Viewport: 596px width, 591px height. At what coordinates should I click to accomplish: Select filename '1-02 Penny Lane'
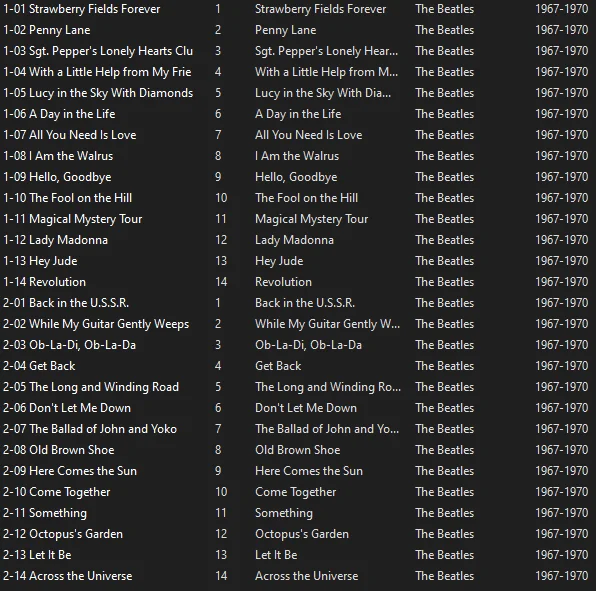point(47,30)
